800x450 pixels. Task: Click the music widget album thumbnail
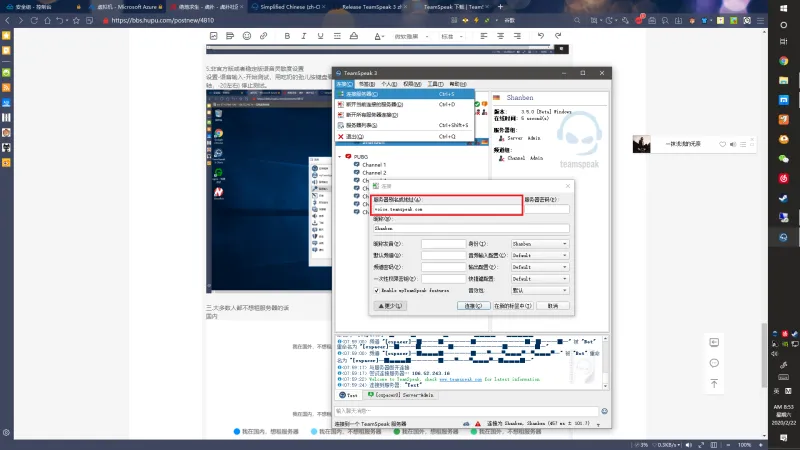[641, 144]
